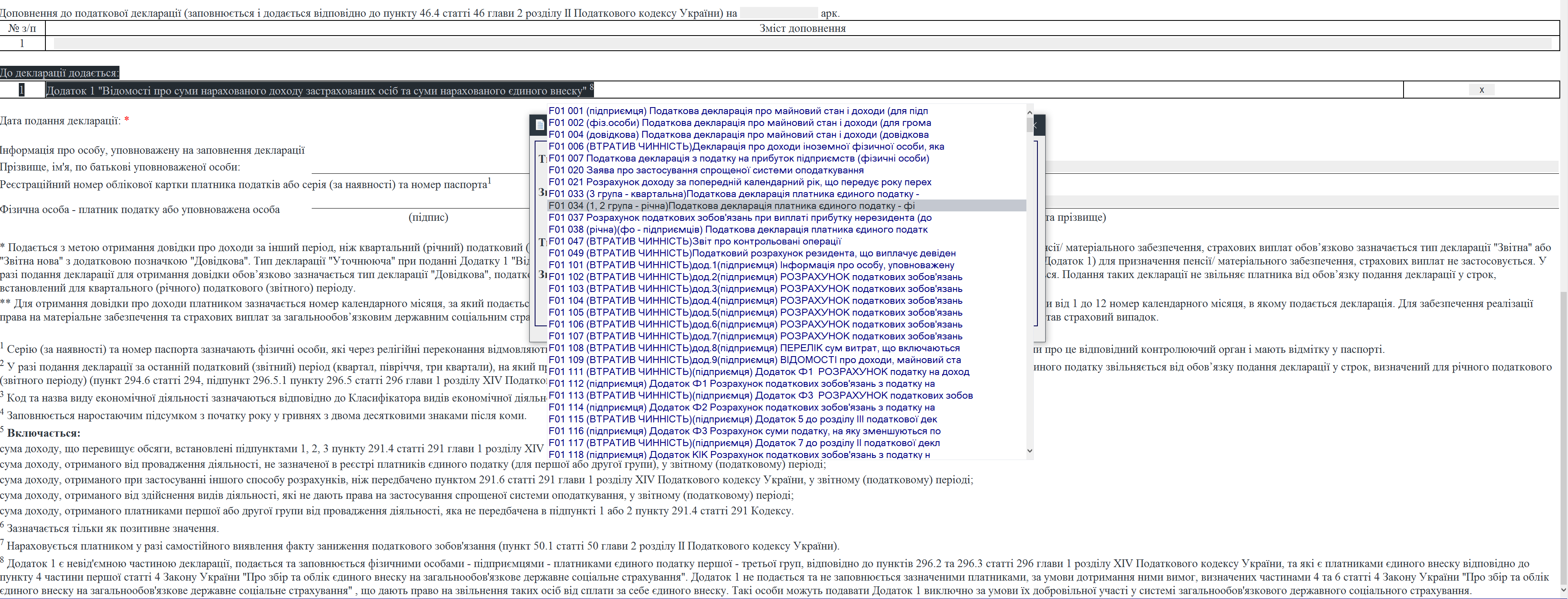Click the dropdown list scroll-up arrow
Viewport: 1568px width, 599px height.
coord(1029,112)
